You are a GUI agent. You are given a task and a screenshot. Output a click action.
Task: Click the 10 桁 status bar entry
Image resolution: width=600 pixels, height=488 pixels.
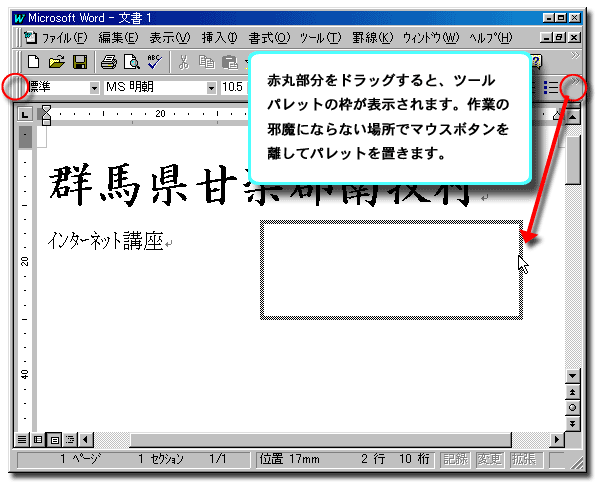click(414, 459)
